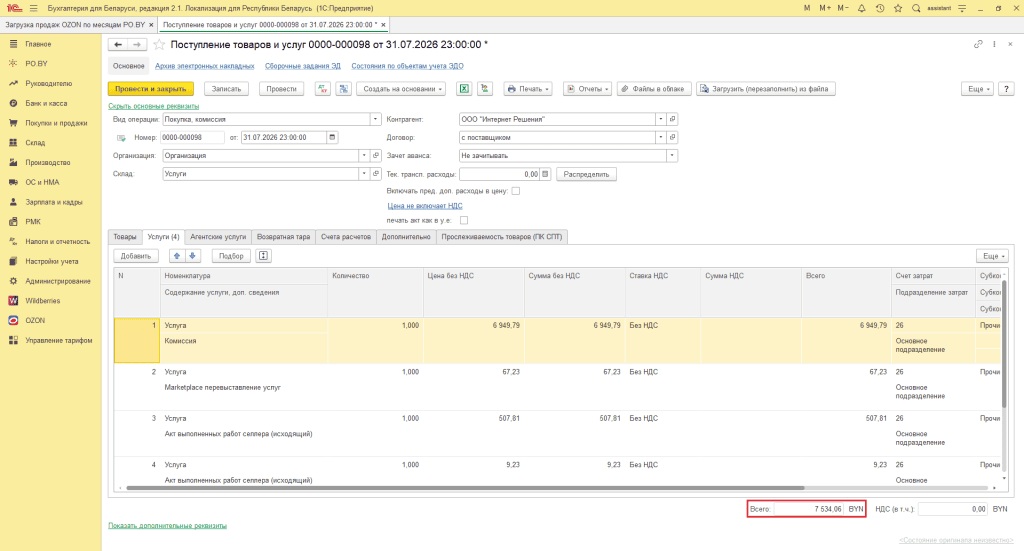1024x551 pixels.
Task: Switch to Счета расчетов tab
Action: (346, 237)
